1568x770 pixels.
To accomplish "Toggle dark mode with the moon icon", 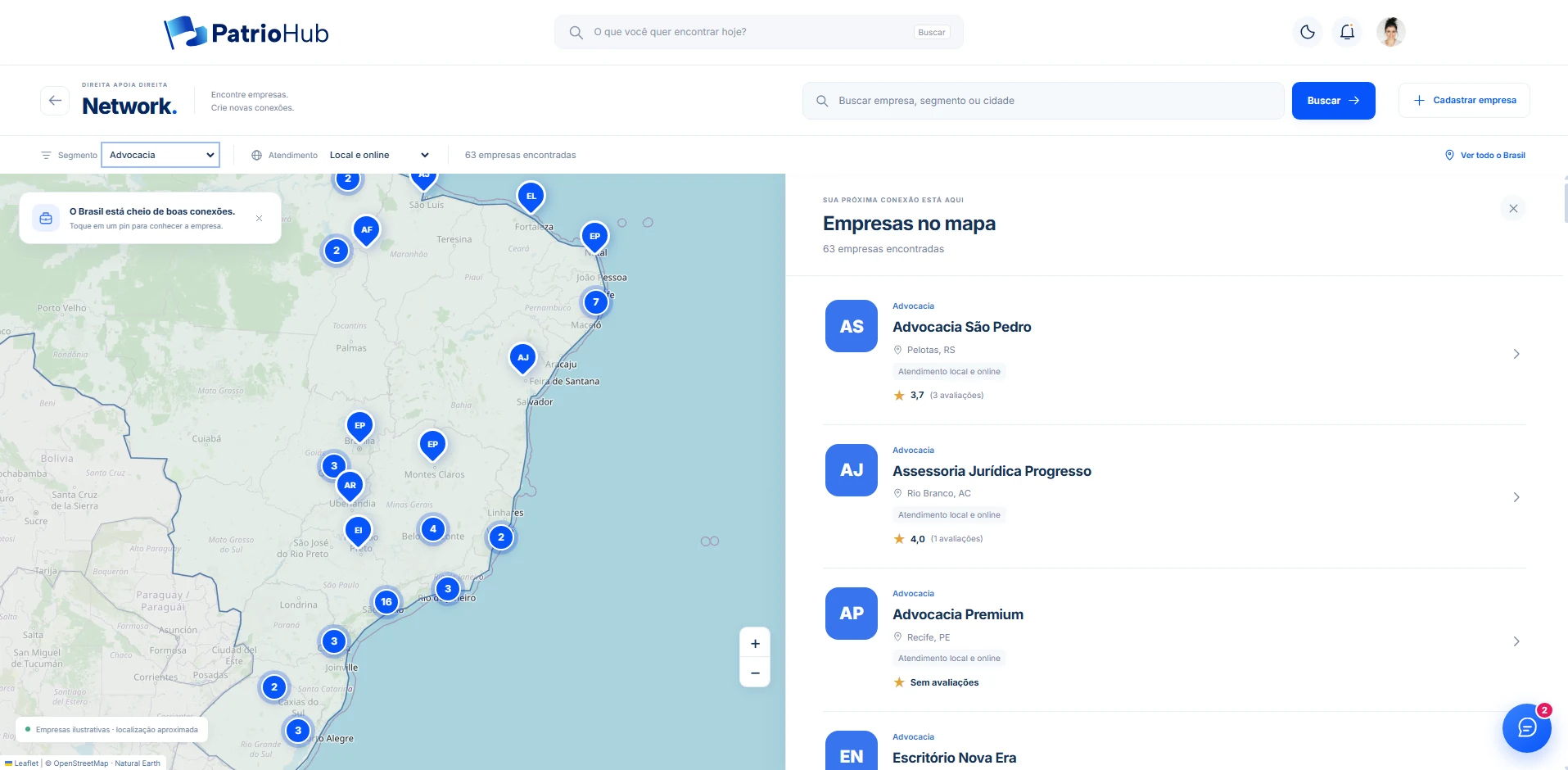I will click(x=1308, y=32).
